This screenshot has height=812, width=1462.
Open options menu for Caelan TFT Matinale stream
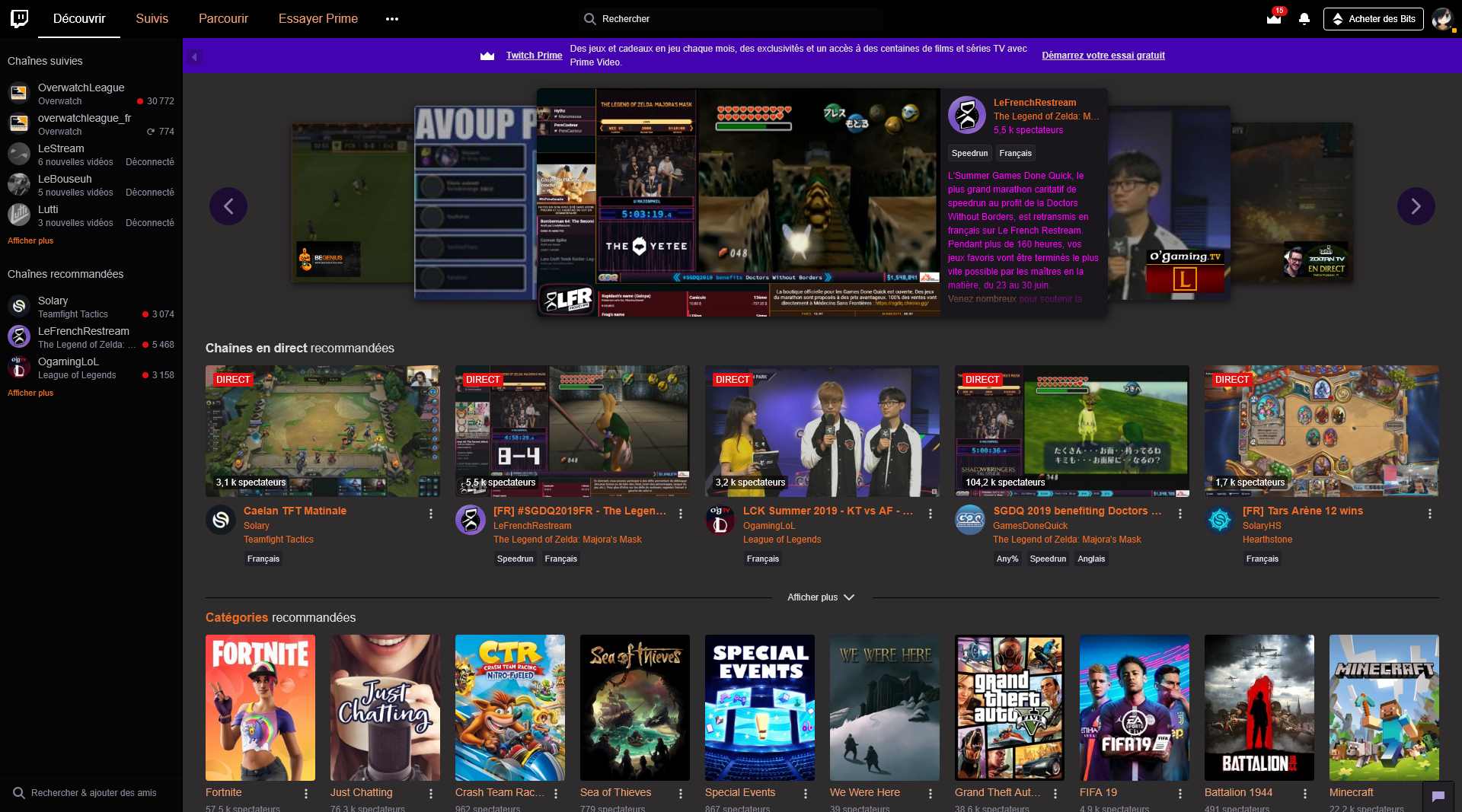(x=431, y=514)
